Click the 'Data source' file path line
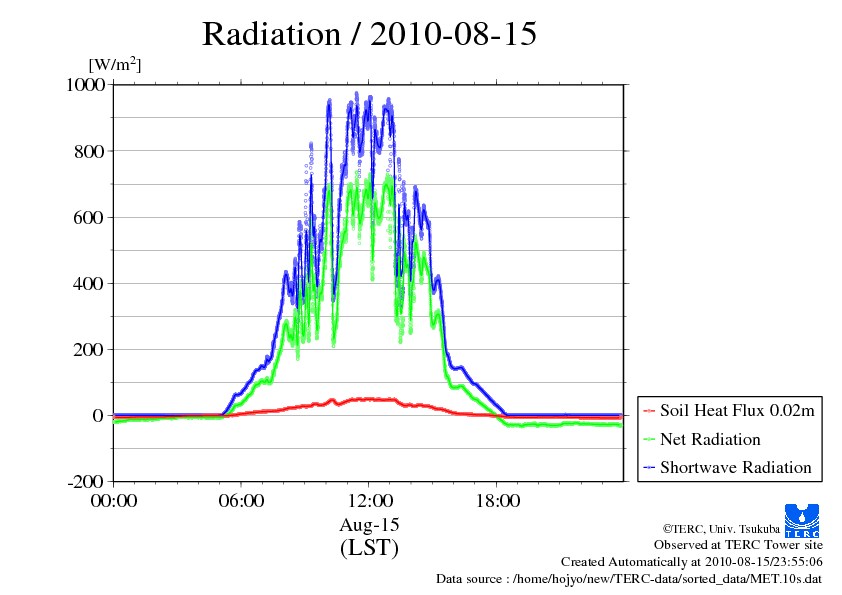The width and height of the screenshot is (842, 595). 629,579
